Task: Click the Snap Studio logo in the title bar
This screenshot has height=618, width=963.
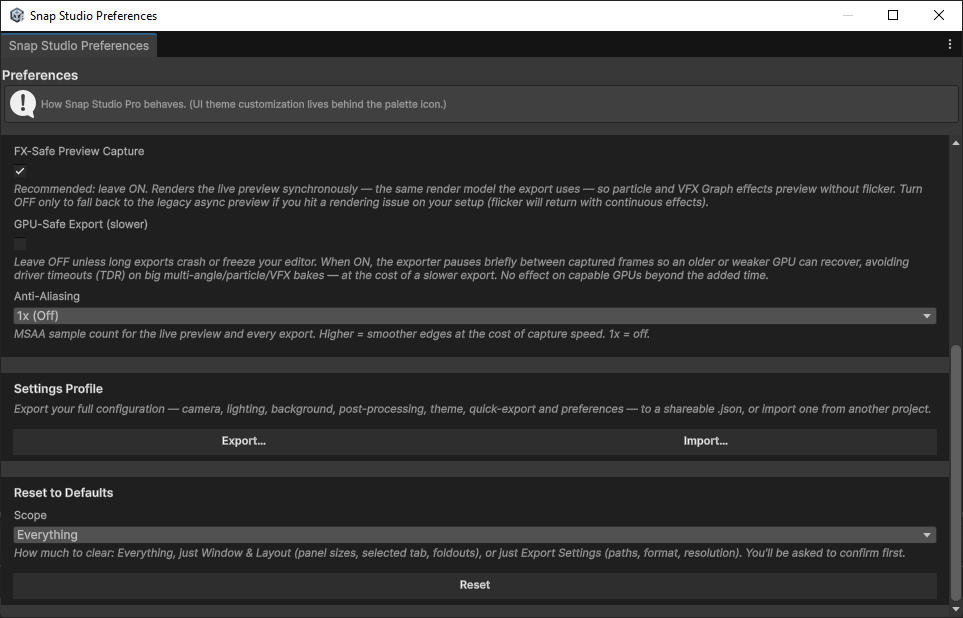Action: click(x=17, y=15)
